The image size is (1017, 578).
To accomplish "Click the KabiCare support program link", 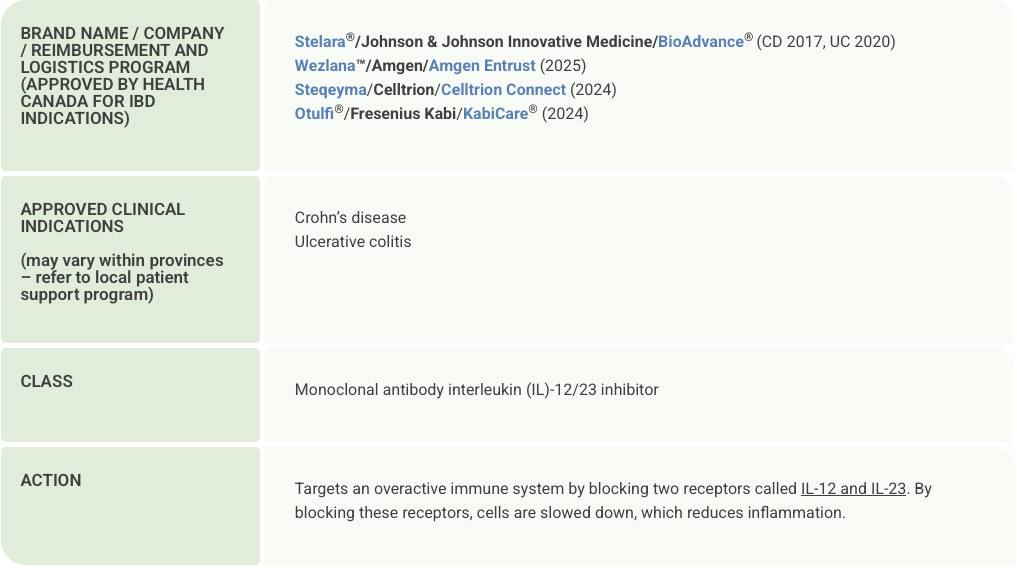I will pyautogui.click(x=495, y=114).
